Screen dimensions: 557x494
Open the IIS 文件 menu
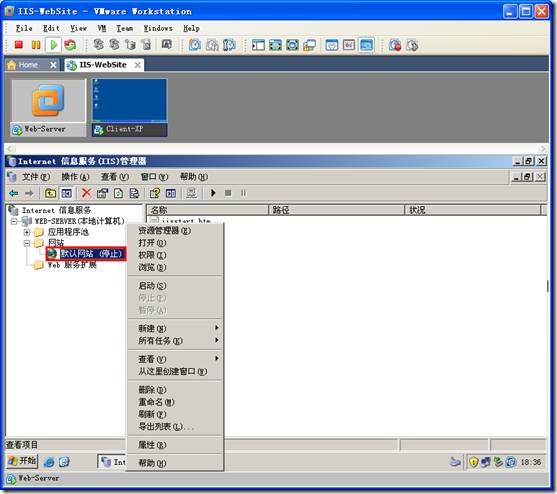coord(36,177)
